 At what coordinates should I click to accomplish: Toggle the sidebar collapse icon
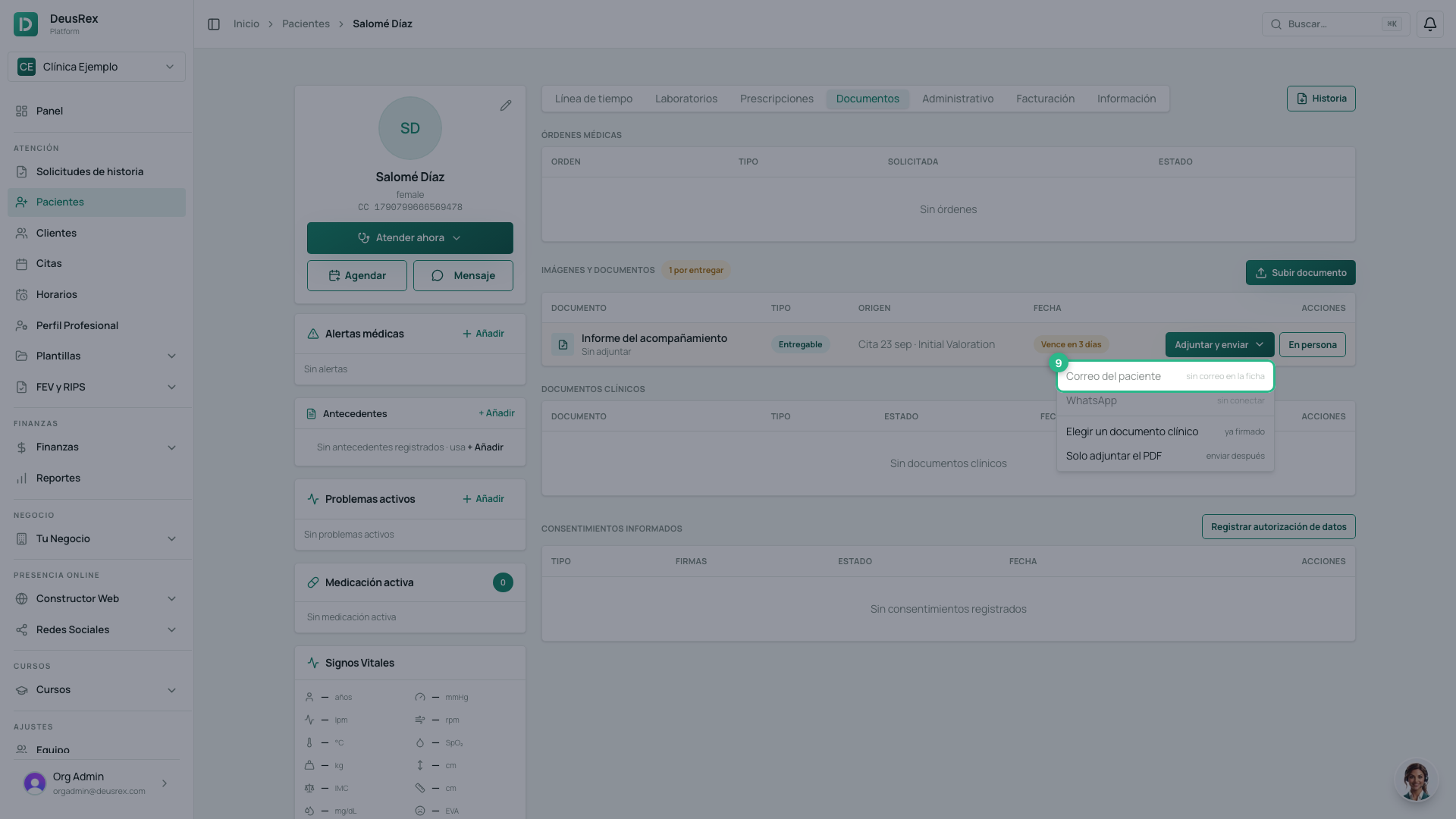tap(214, 24)
